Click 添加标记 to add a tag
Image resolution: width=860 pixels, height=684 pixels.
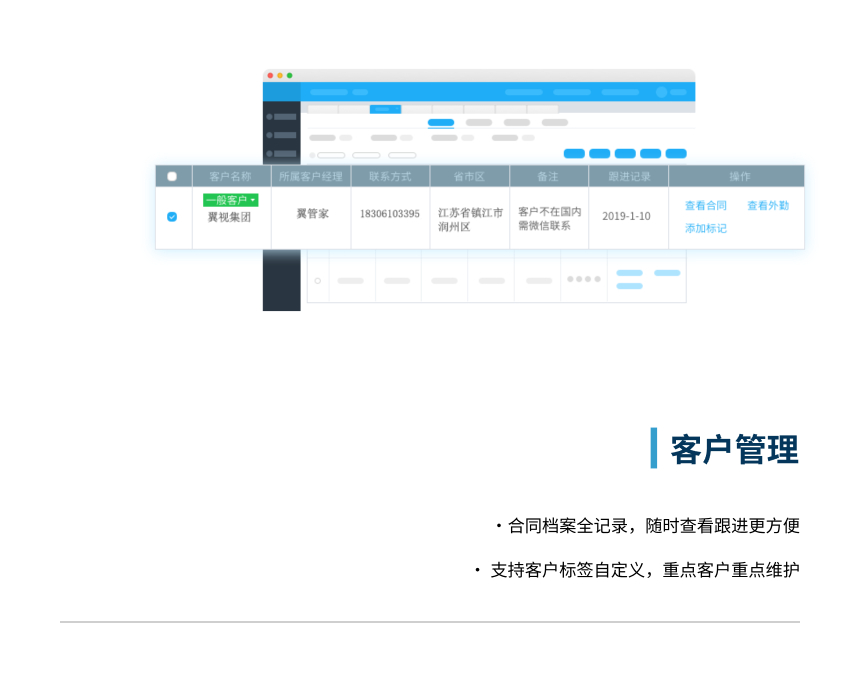[x=705, y=229]
